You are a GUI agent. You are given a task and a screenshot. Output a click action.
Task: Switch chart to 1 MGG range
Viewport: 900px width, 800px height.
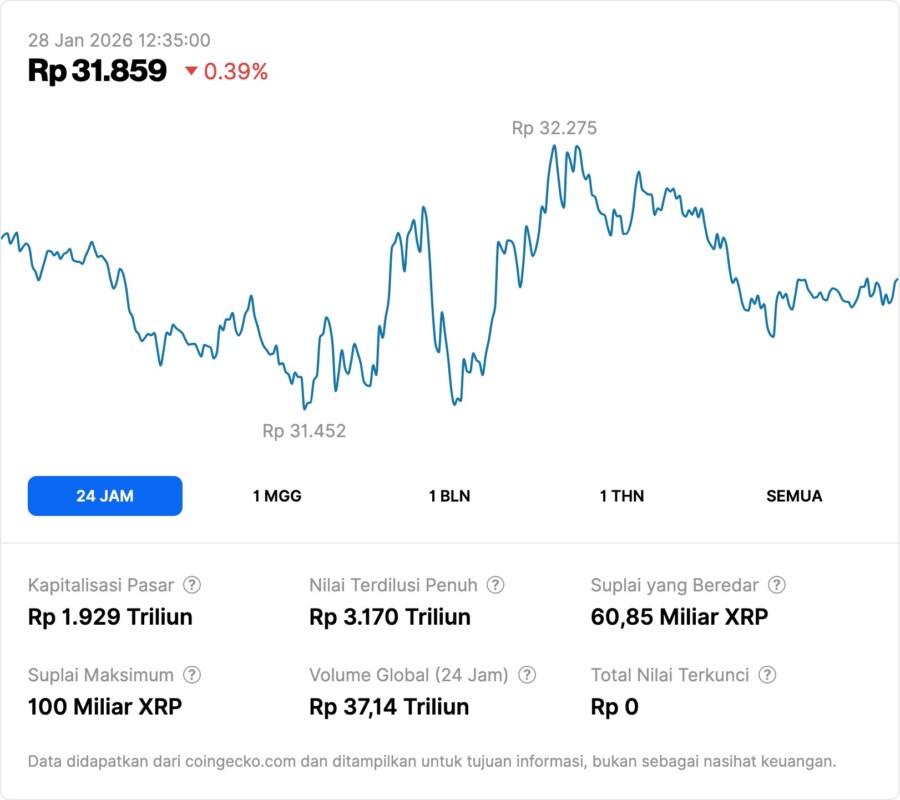tap(277, 496)
